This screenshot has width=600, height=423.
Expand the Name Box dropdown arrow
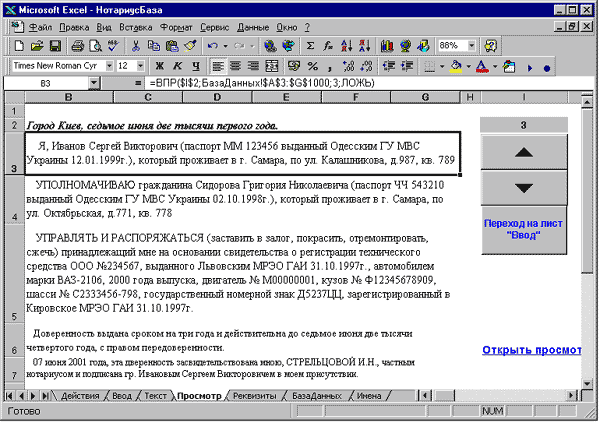pos(94,83)
